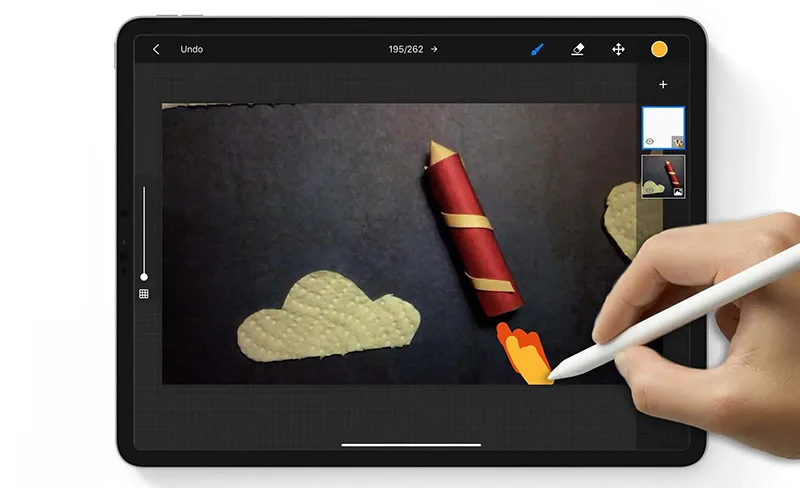The height and width of the screenshot is (488, 800).
Task: Toggle the grid icon below slider
Action: pos(144,294)
